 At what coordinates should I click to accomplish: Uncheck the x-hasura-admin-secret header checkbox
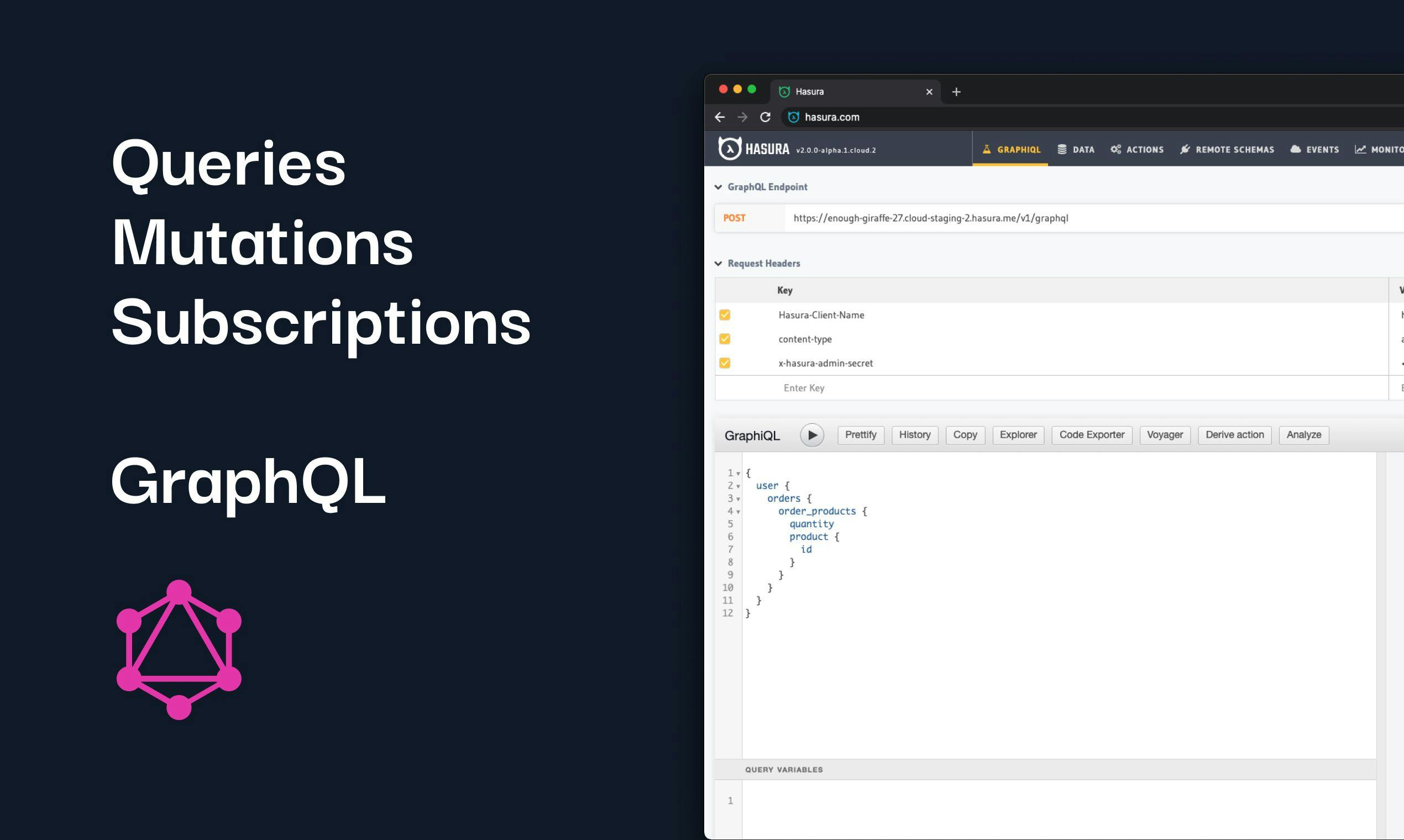pos(725,363)
